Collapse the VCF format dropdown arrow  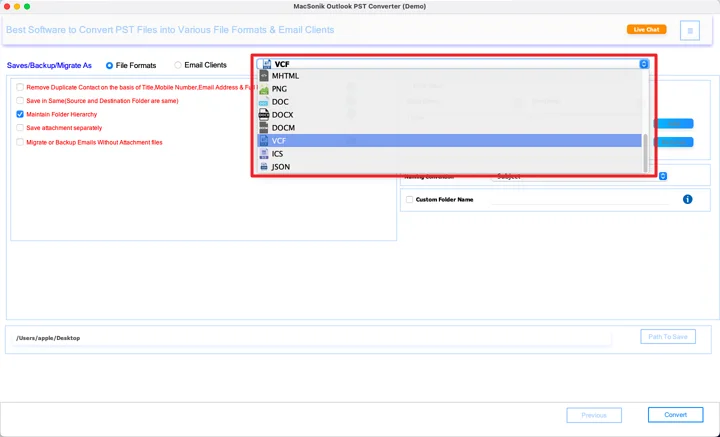(644, 64)
